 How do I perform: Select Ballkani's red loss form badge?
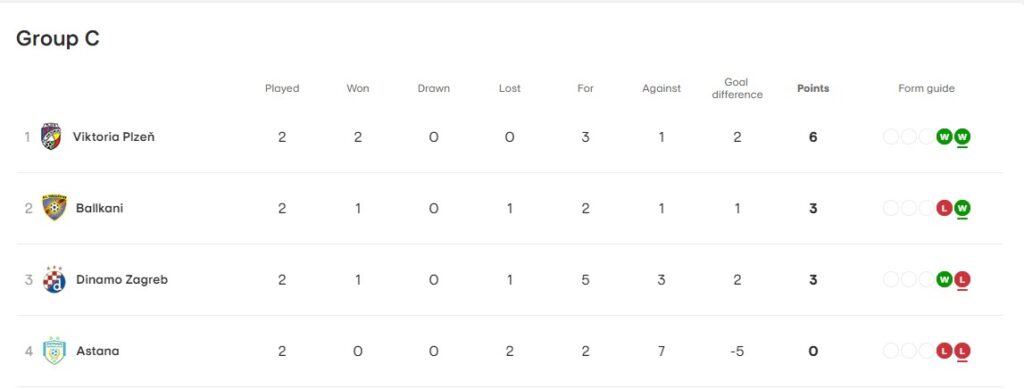(x=944, y=208)
